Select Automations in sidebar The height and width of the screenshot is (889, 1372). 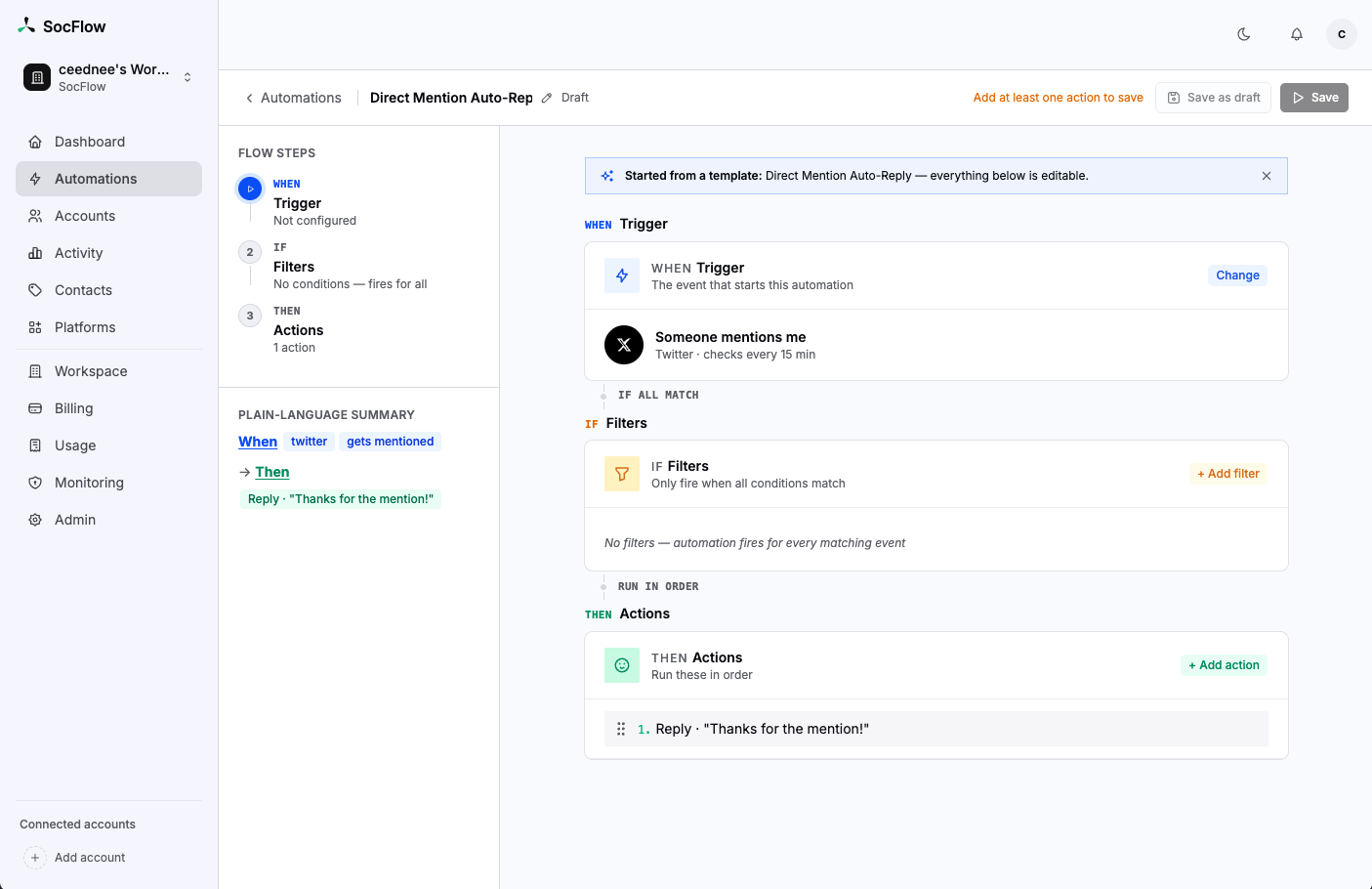pos(108,179)
